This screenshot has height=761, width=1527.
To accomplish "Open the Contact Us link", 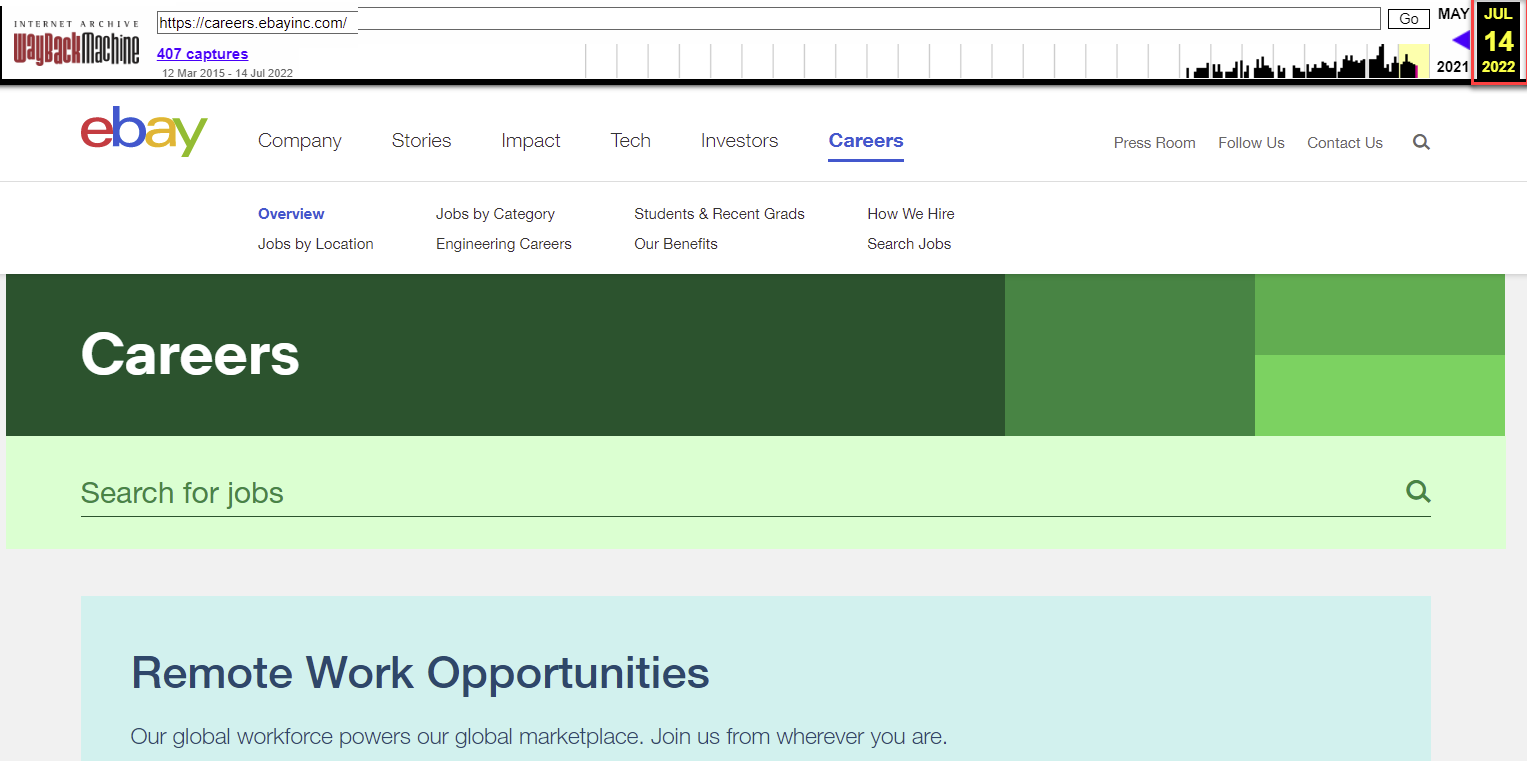I will coord(1345,143).
